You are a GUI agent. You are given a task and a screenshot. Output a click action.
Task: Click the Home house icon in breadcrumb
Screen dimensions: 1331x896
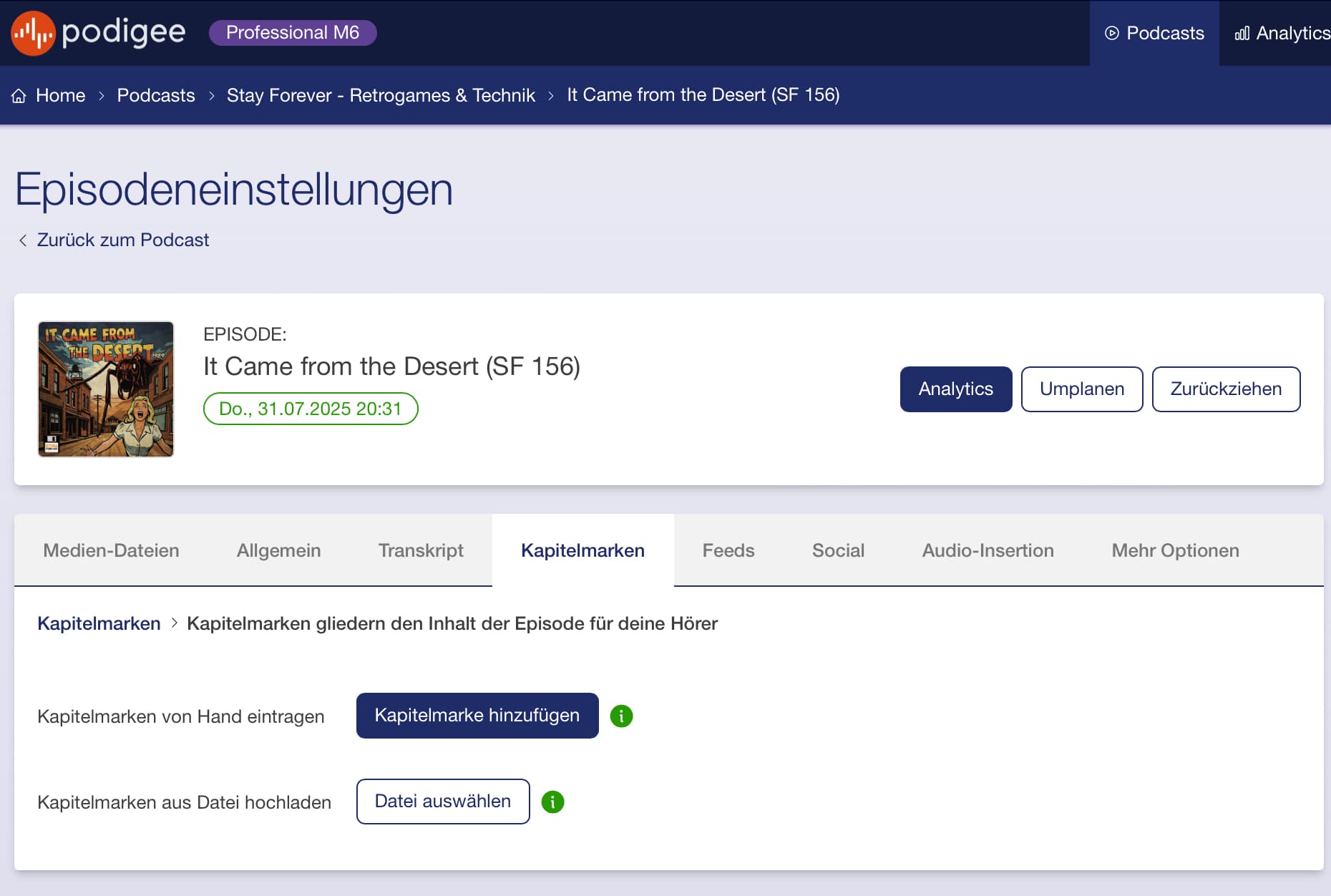[19, 96]
